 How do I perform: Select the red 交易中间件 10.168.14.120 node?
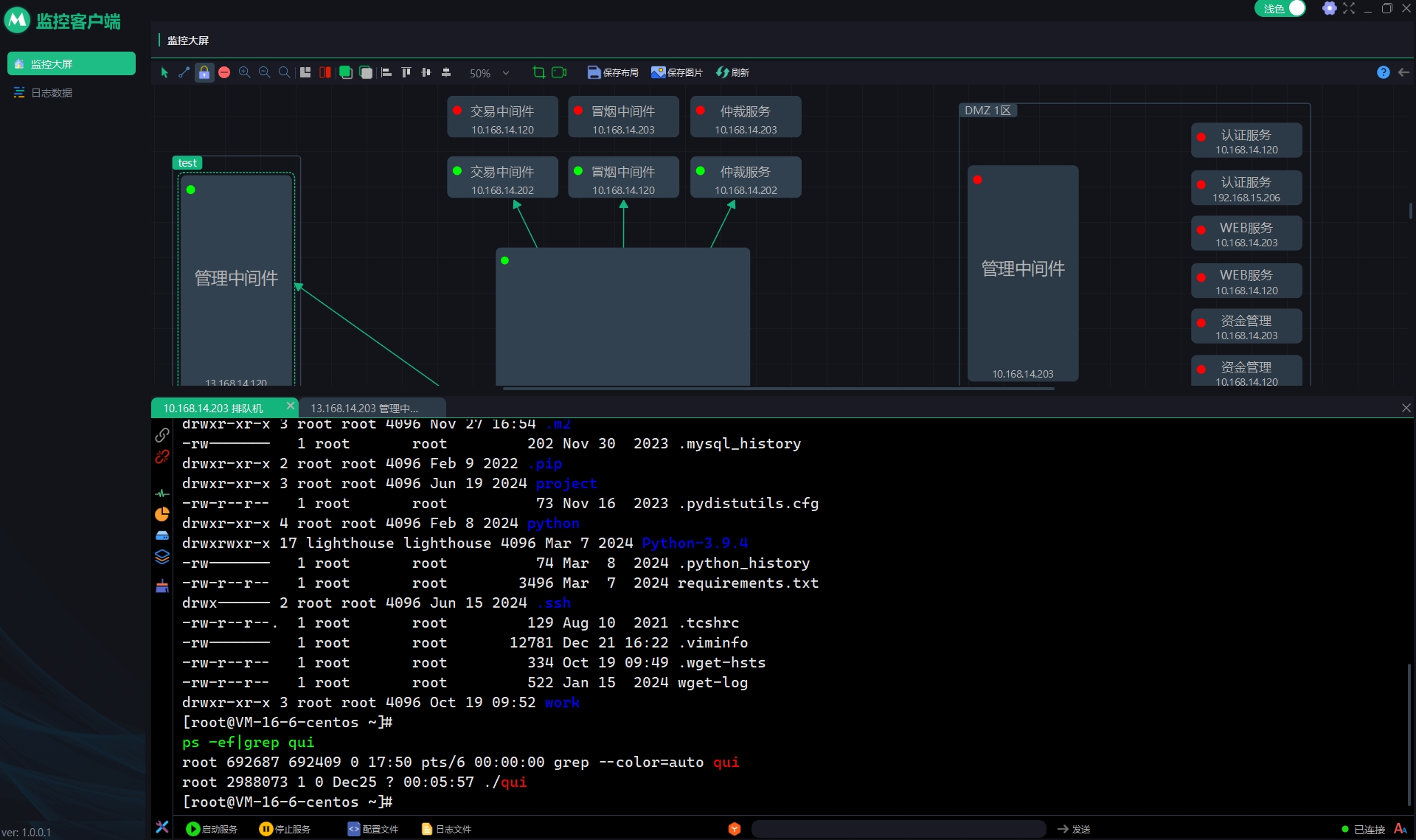pos(502,117)
